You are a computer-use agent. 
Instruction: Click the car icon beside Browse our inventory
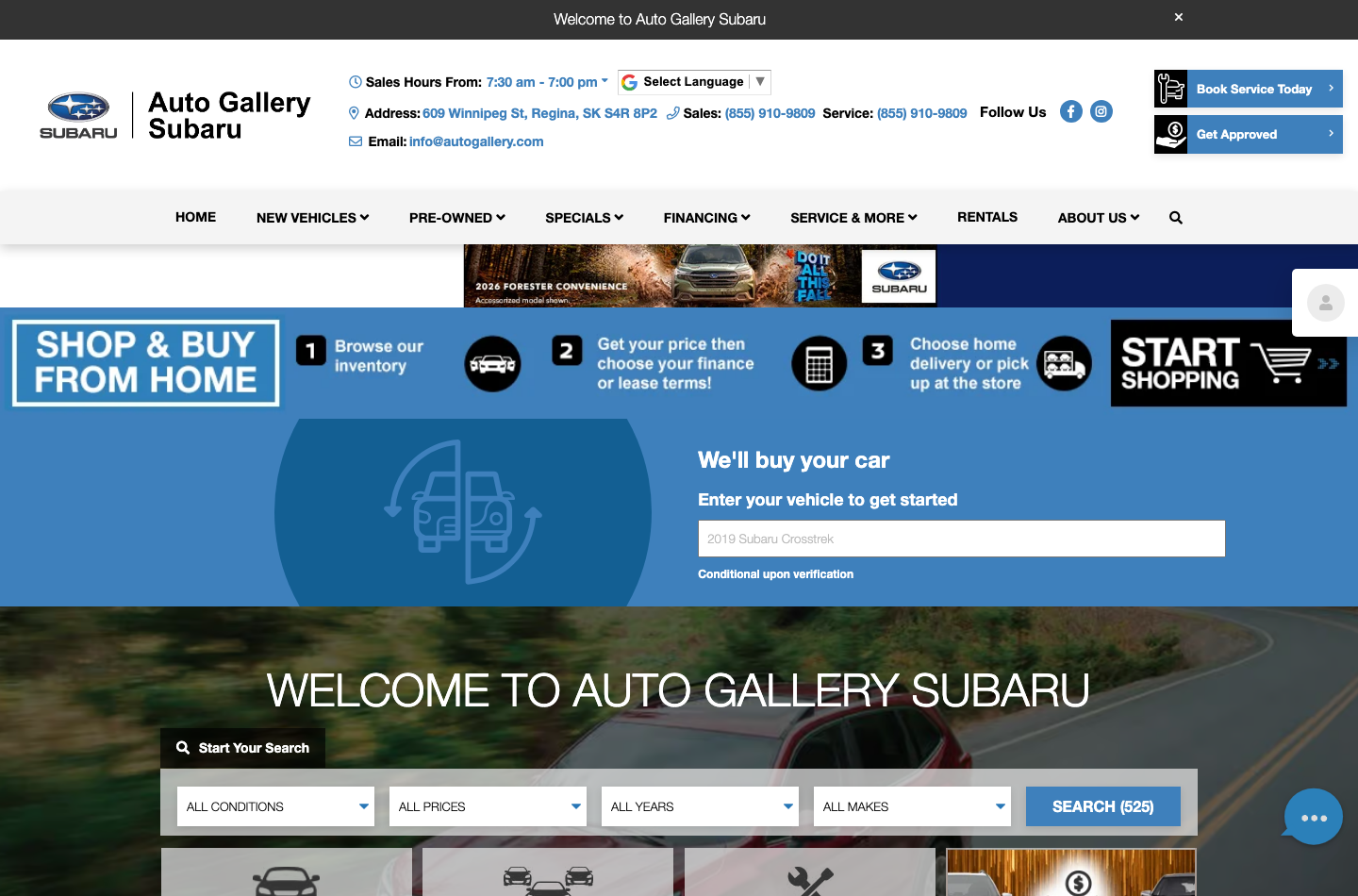[x=492, y=364]
